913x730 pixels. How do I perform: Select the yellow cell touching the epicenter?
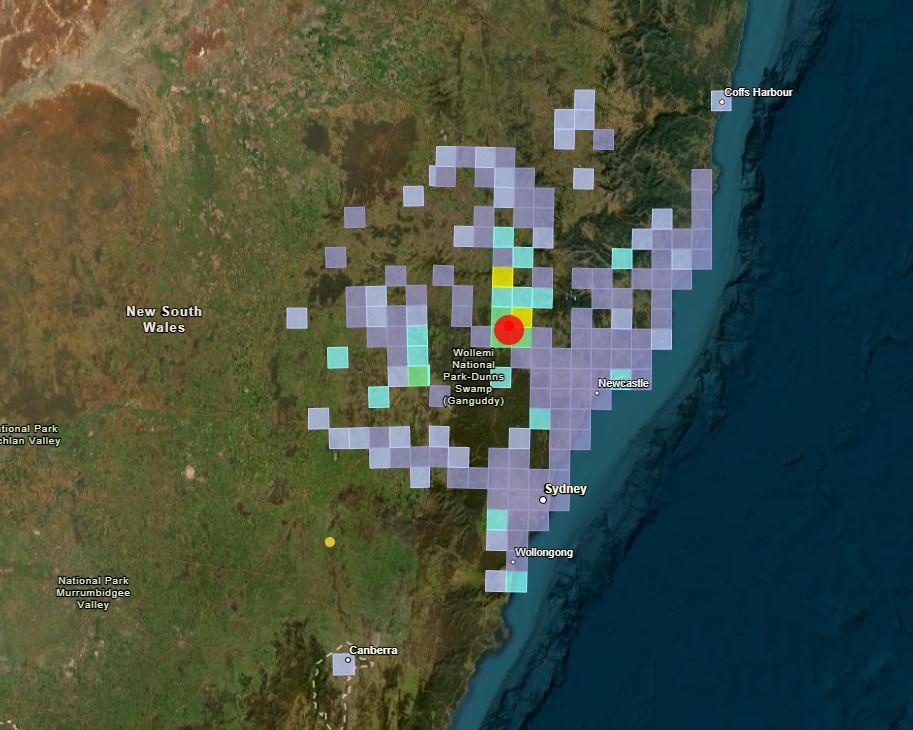[524, 318]
